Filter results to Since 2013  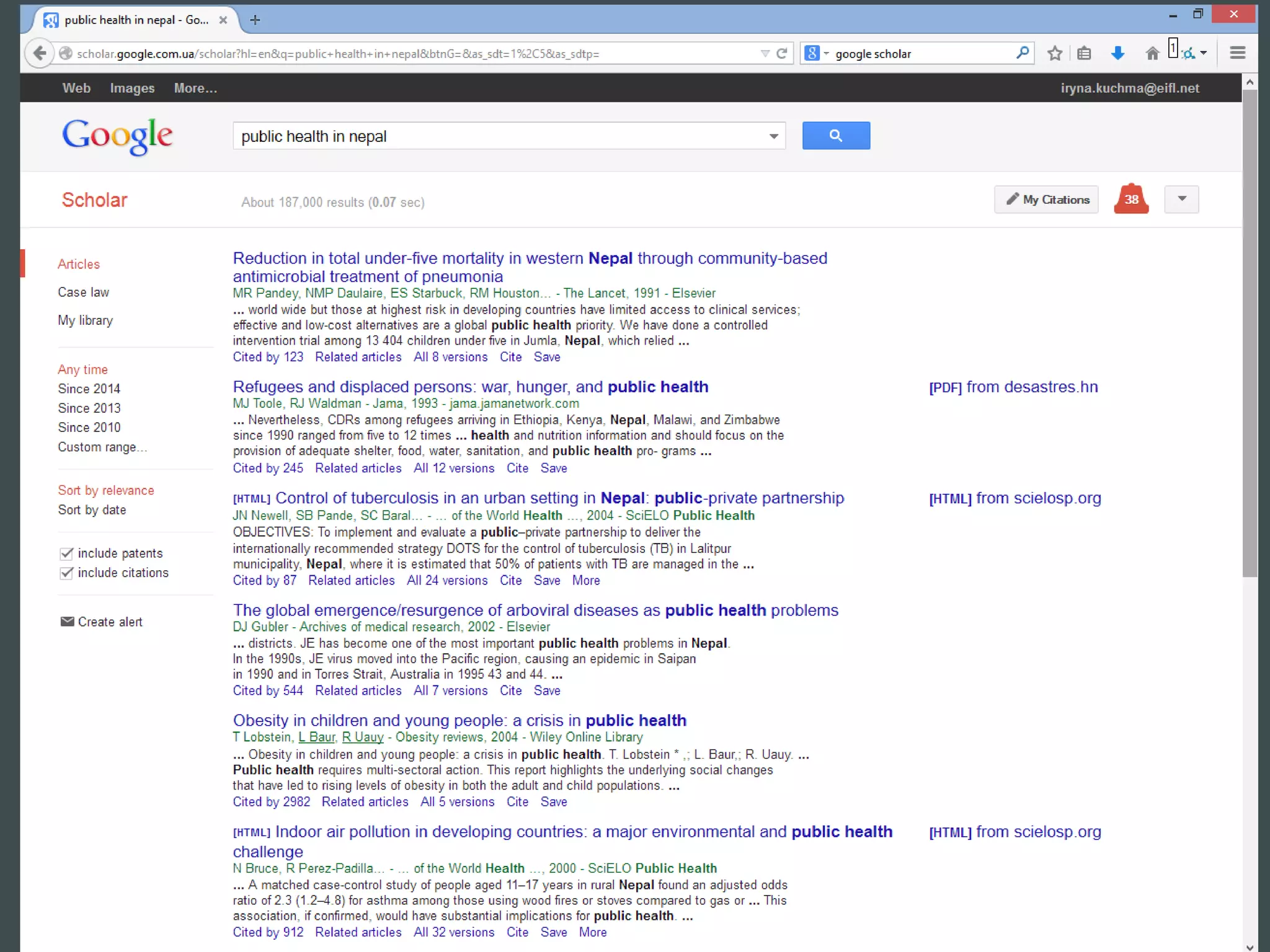(89, 408)
